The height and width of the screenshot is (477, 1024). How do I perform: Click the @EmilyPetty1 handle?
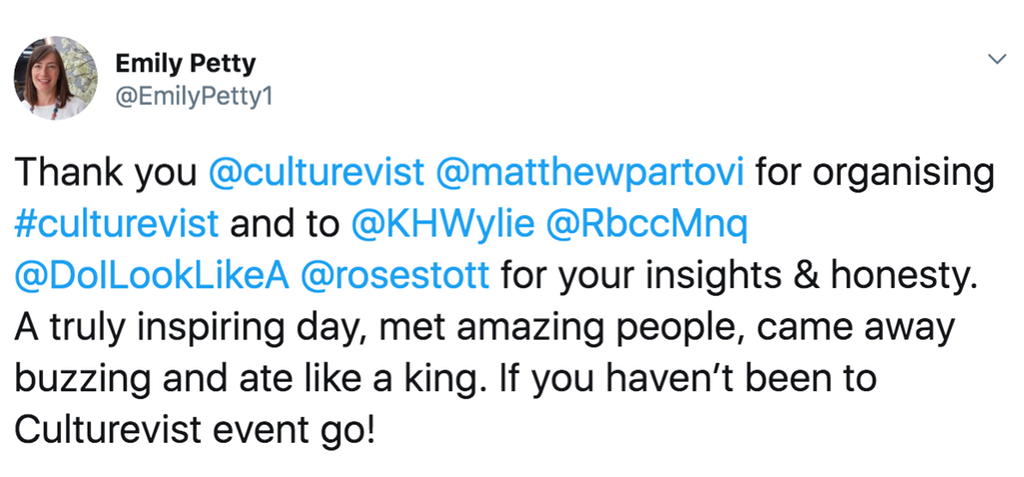194,97
